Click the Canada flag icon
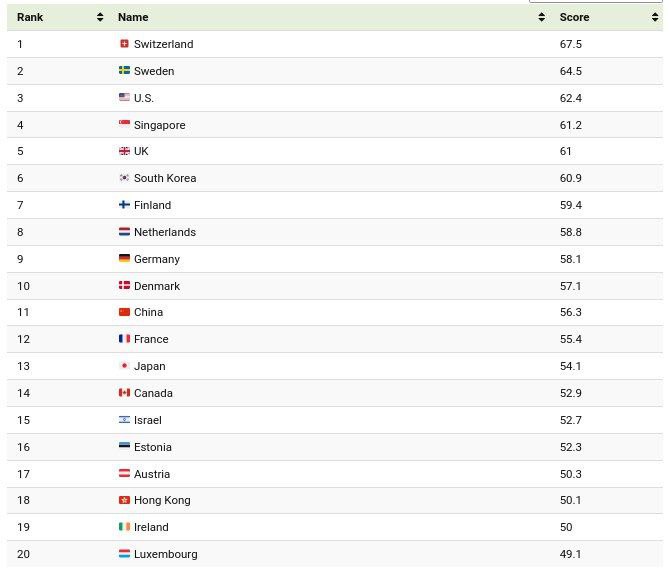 click(124, 392)
